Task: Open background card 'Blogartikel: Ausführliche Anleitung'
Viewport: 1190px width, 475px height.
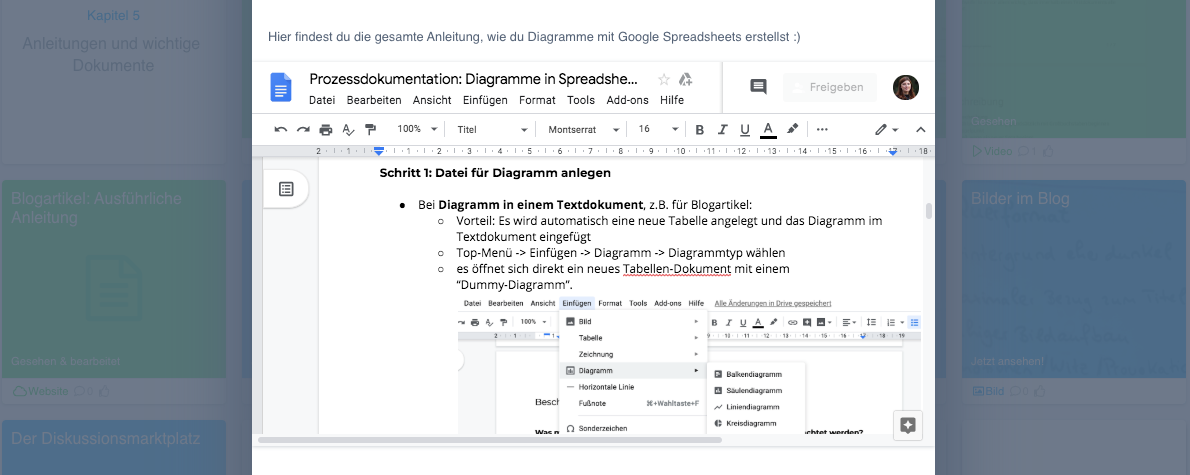Action: tap(114, 278)
